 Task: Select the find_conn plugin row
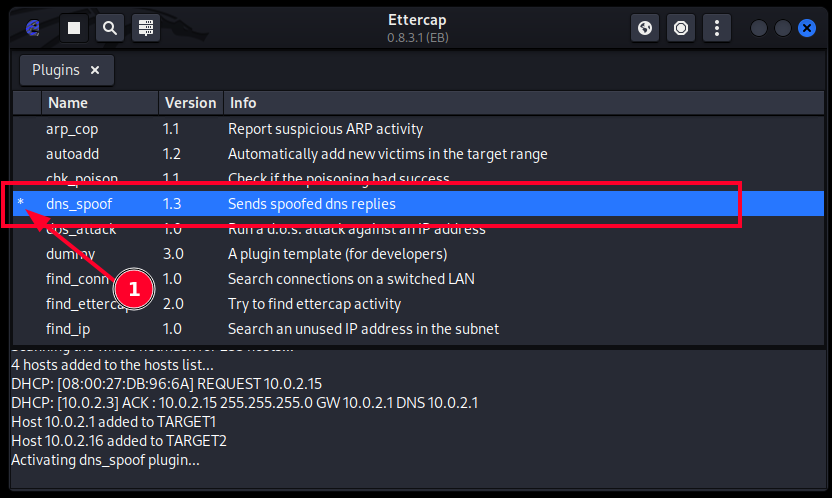(76, 279)
